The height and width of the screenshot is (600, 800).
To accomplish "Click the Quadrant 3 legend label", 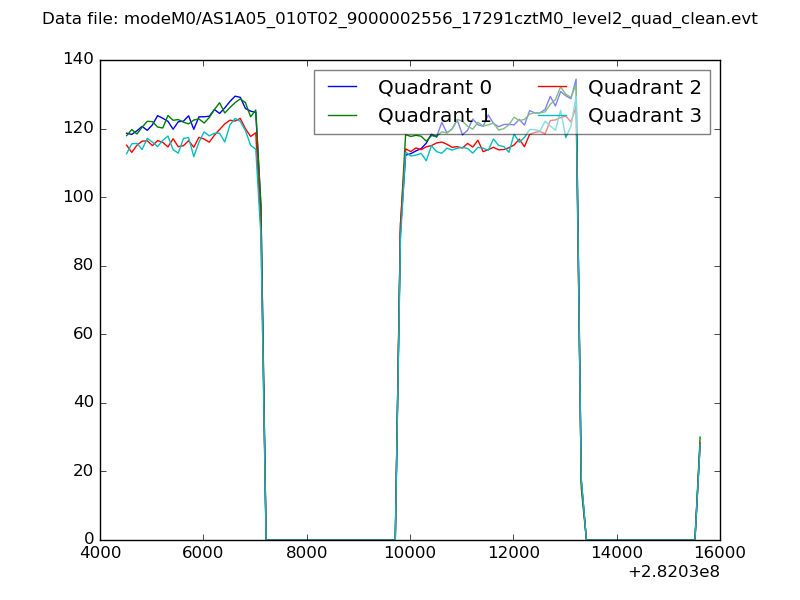I will [x=644, y=115].
